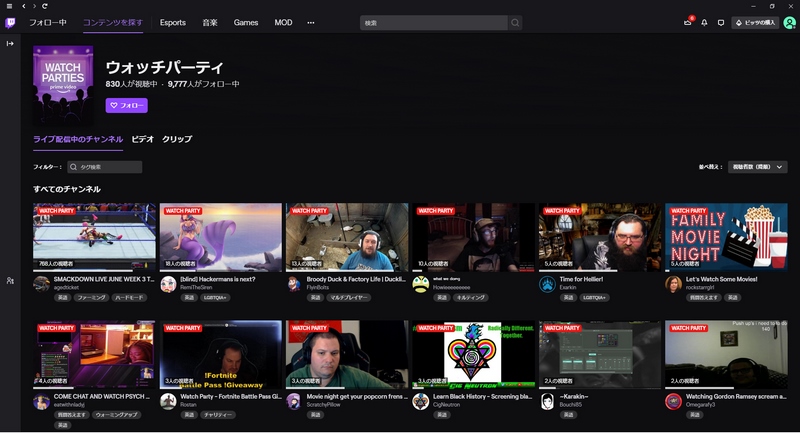Open the Games nav tab
This screenshot has width=800, height=433.
(246, 23)
